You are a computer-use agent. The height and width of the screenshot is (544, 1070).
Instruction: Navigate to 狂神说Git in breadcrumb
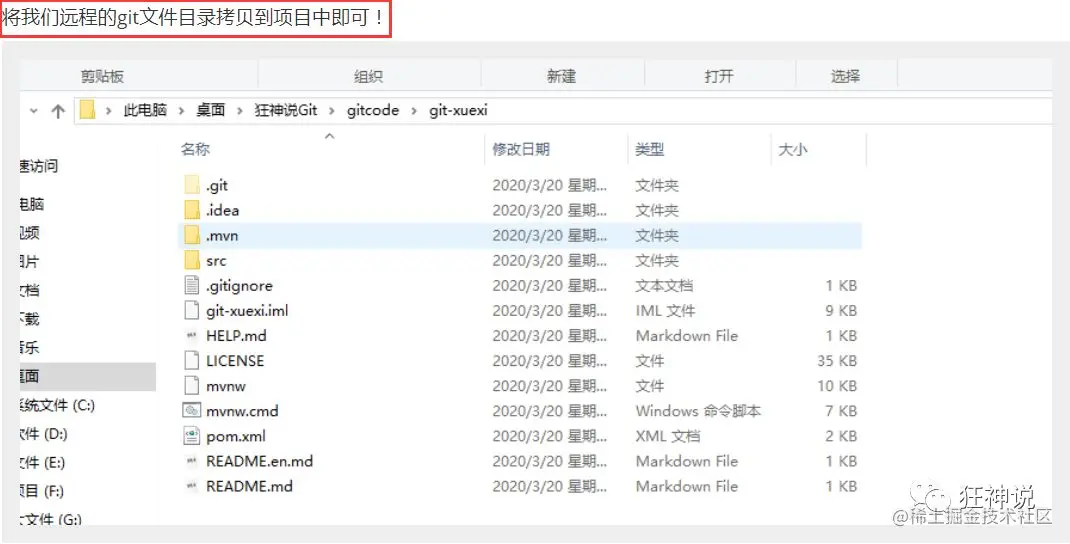pos(286,111)
